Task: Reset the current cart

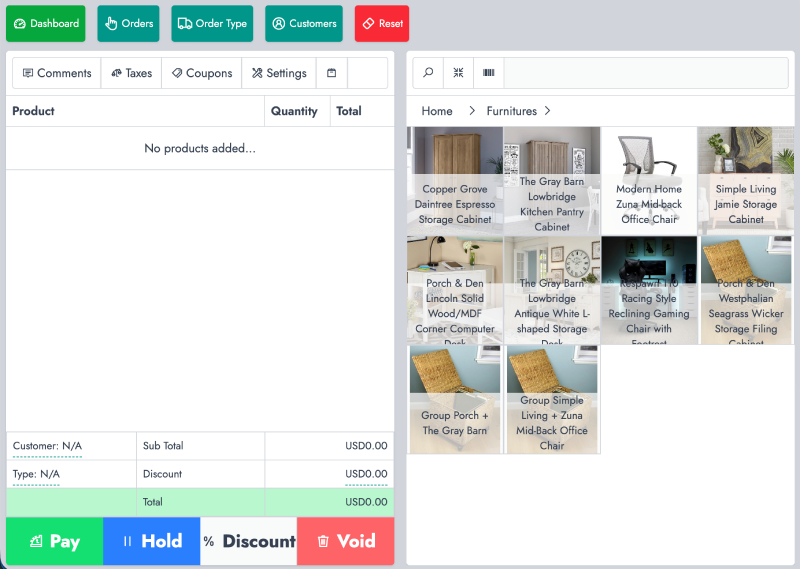Action: pos(382,23)
